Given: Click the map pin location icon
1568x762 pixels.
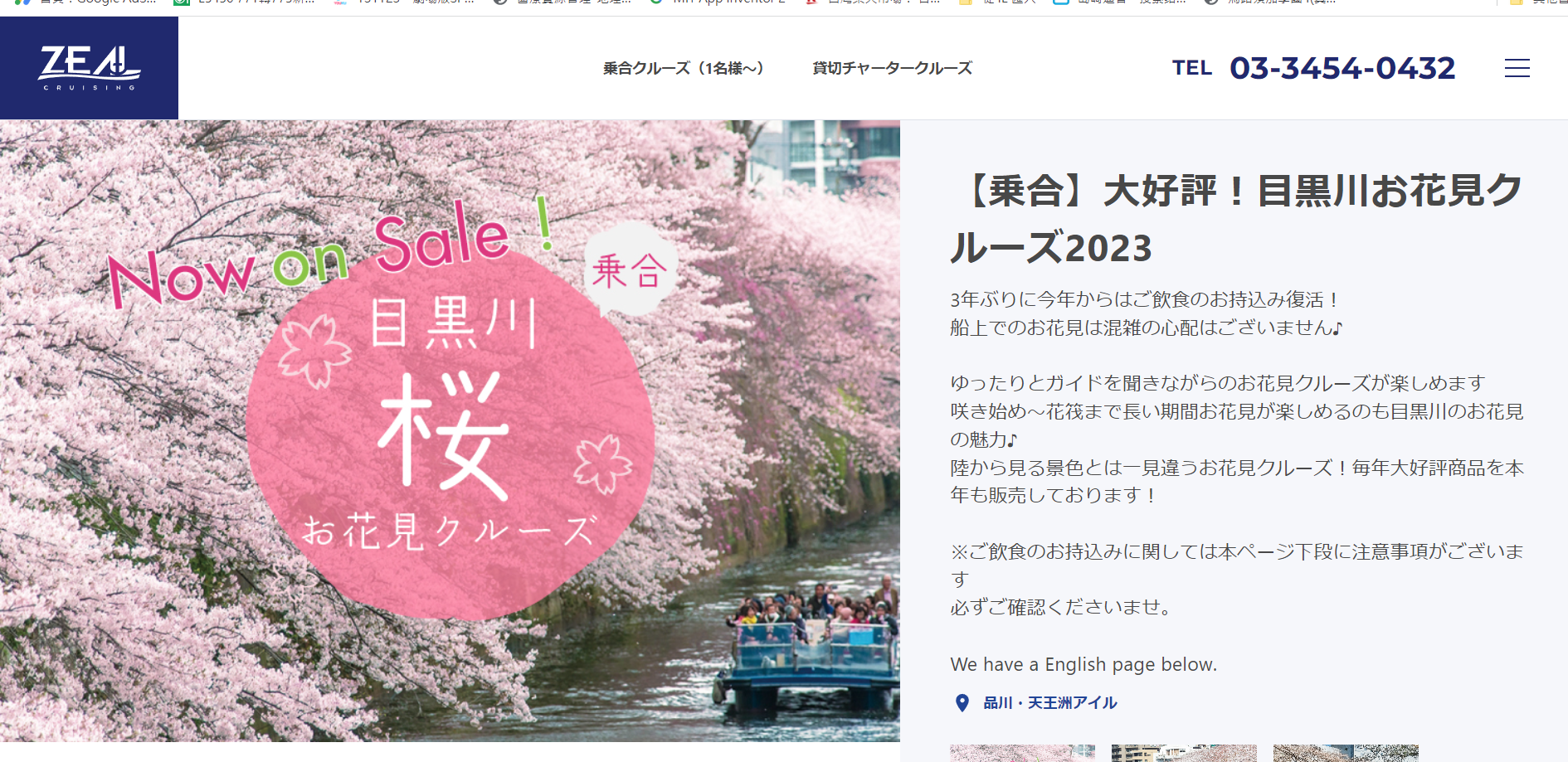Looking at the screenshot, I should coord(962,703).
